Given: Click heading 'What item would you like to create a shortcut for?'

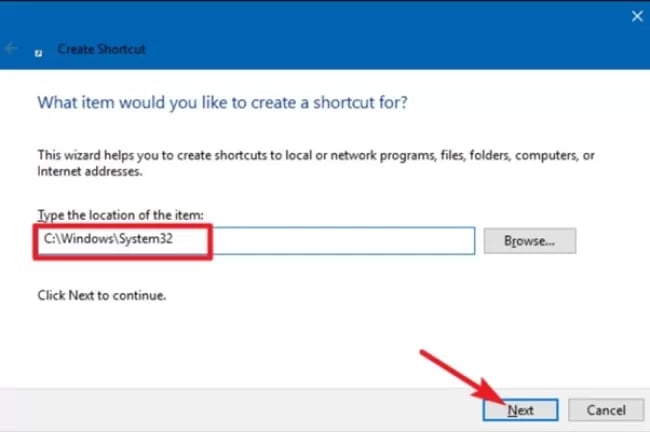Looking at the screenshot, I should point(223,102).
